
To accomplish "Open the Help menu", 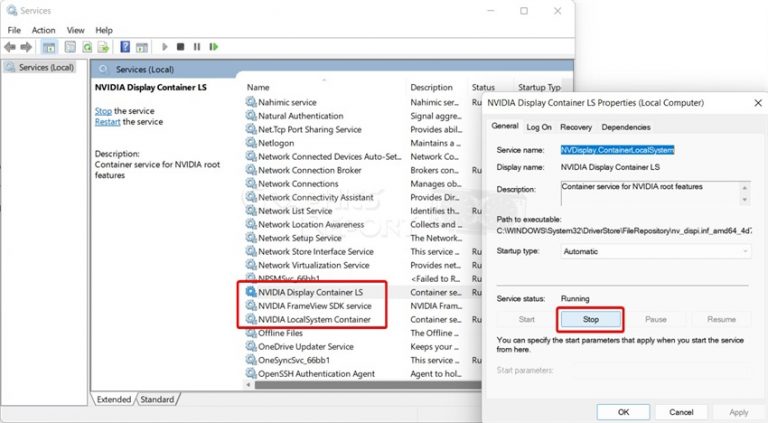I will click(104, 30).
